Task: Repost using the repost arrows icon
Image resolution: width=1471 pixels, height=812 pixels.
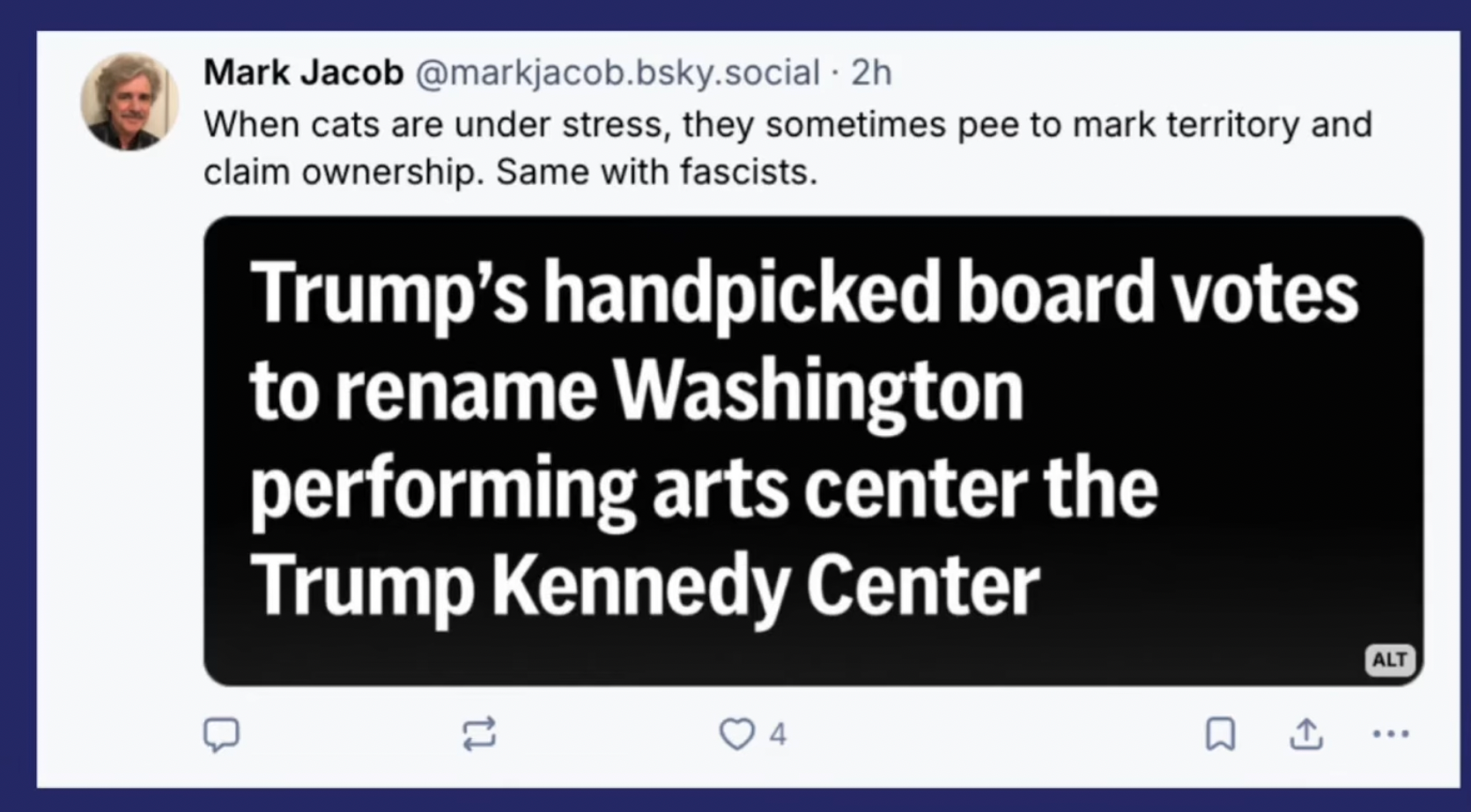Action: [x=479, y=734]
